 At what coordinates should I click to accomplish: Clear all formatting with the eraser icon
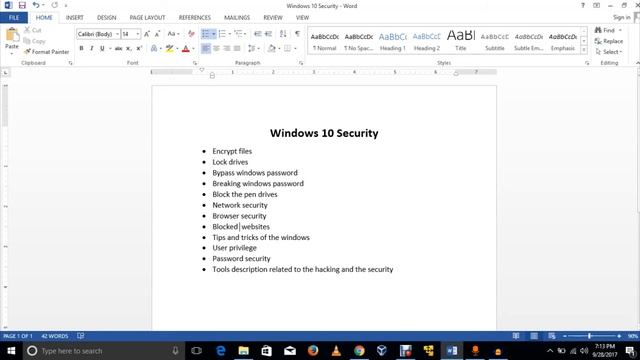pos(191,34)
